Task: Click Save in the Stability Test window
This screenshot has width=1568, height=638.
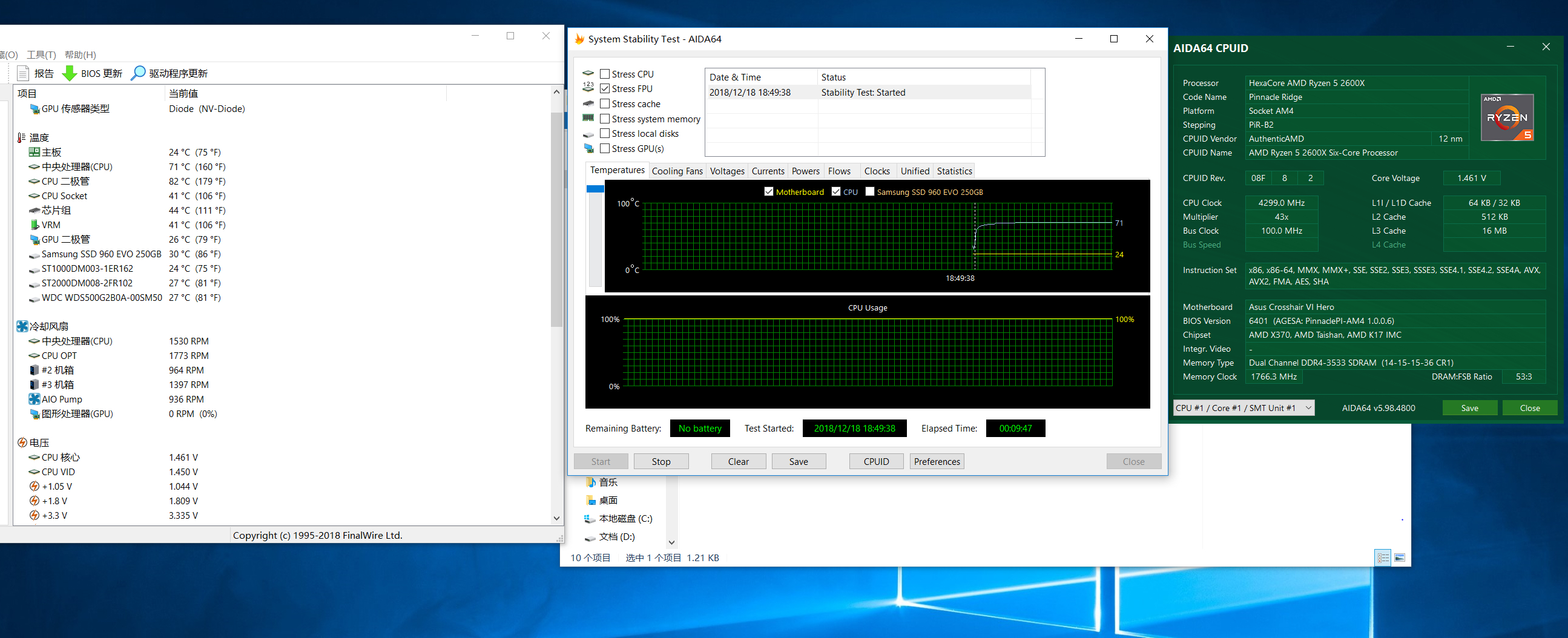Action: (799, 461)
